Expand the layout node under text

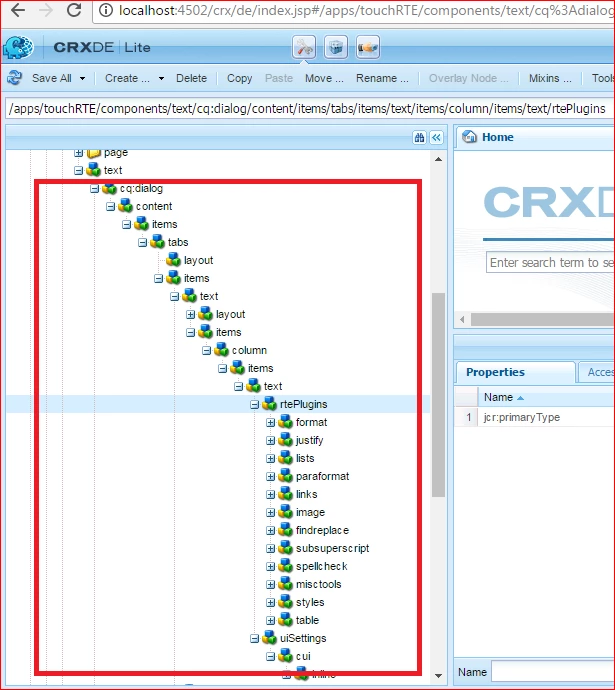190,314
